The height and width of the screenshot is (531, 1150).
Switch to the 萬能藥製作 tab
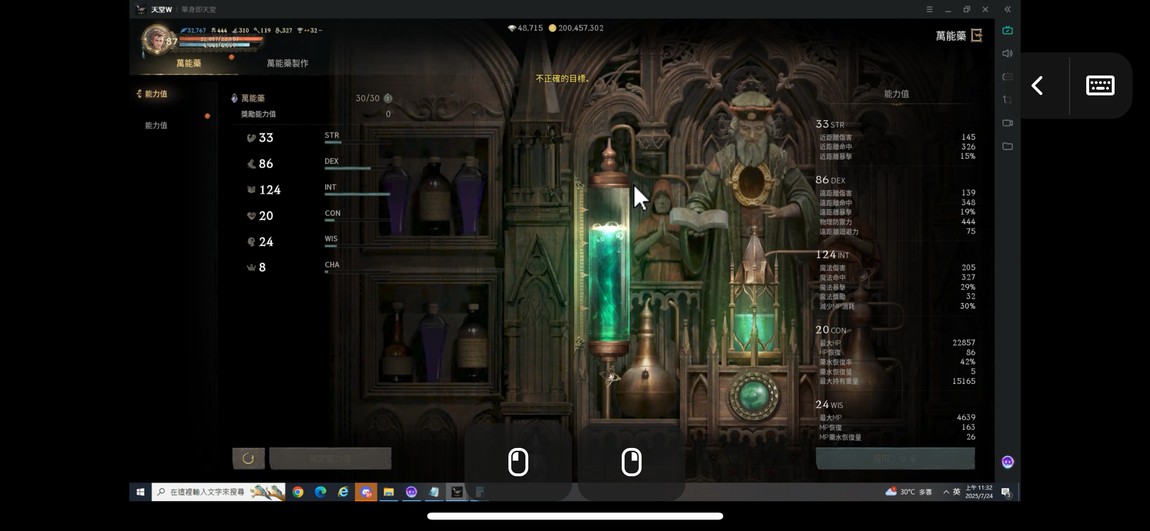287,63
